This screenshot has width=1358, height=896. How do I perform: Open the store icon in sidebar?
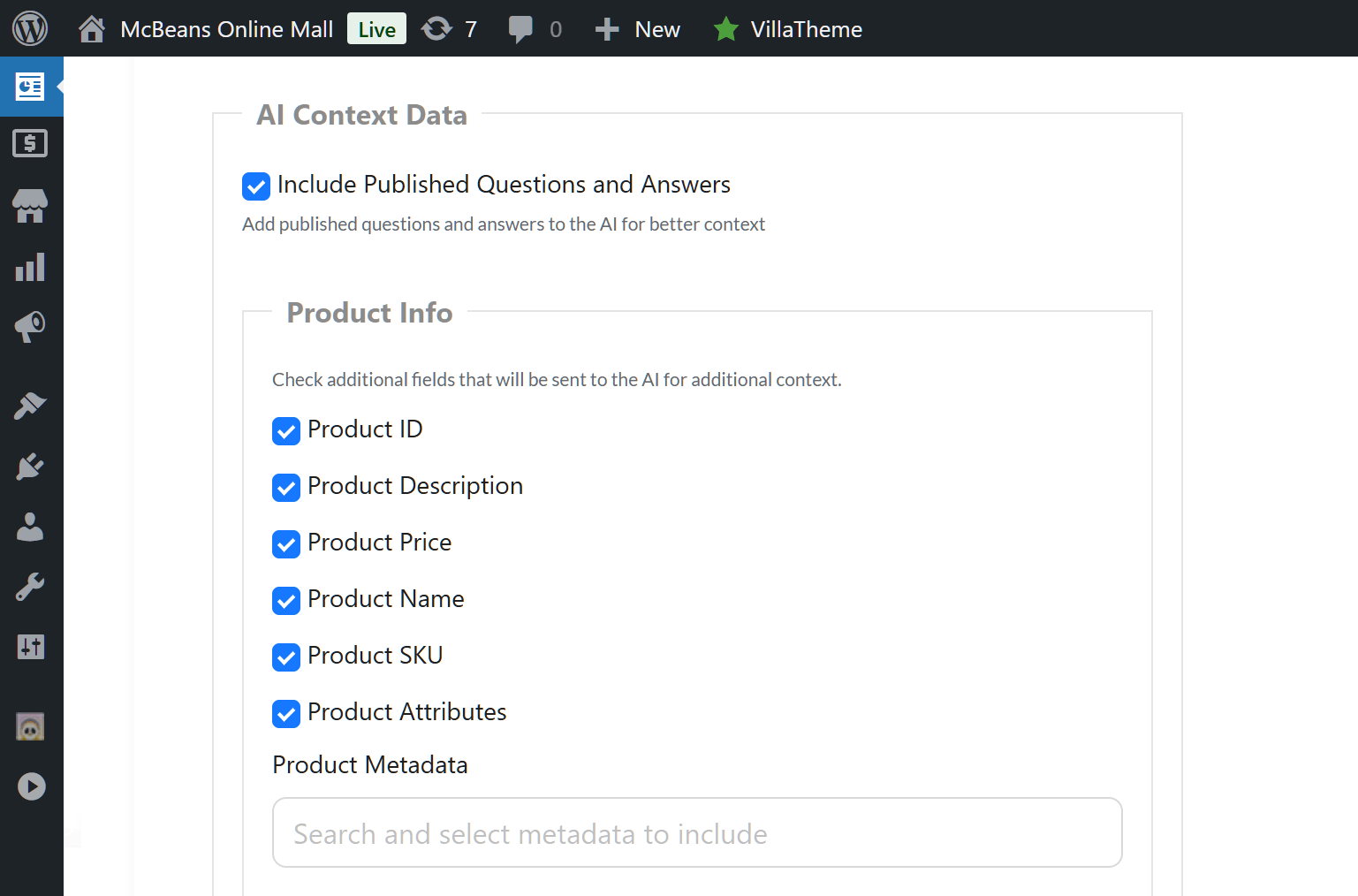(x=30, y=206)
